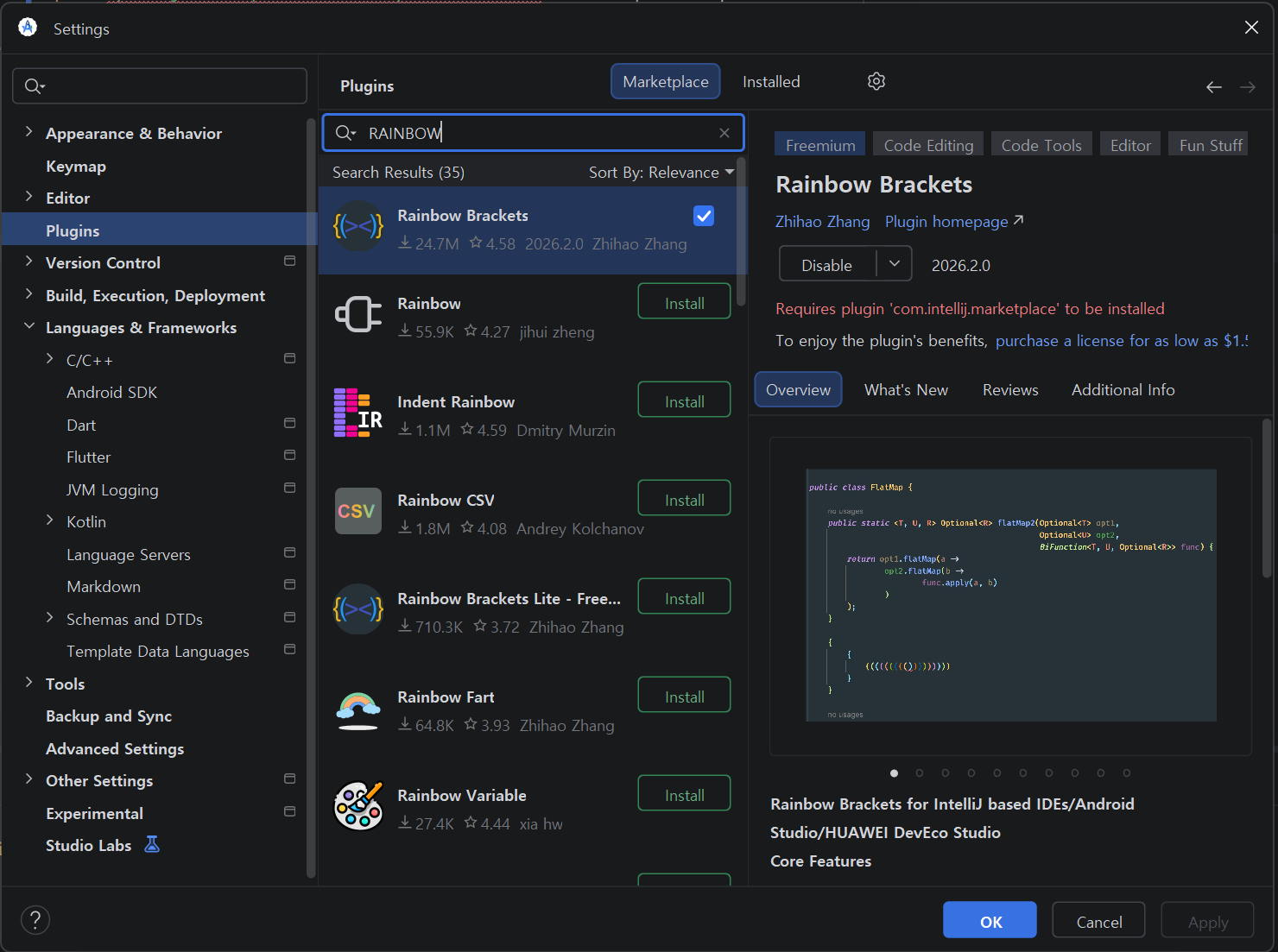Click the Rainbow CSV plugin icon

tap(358, 511)
